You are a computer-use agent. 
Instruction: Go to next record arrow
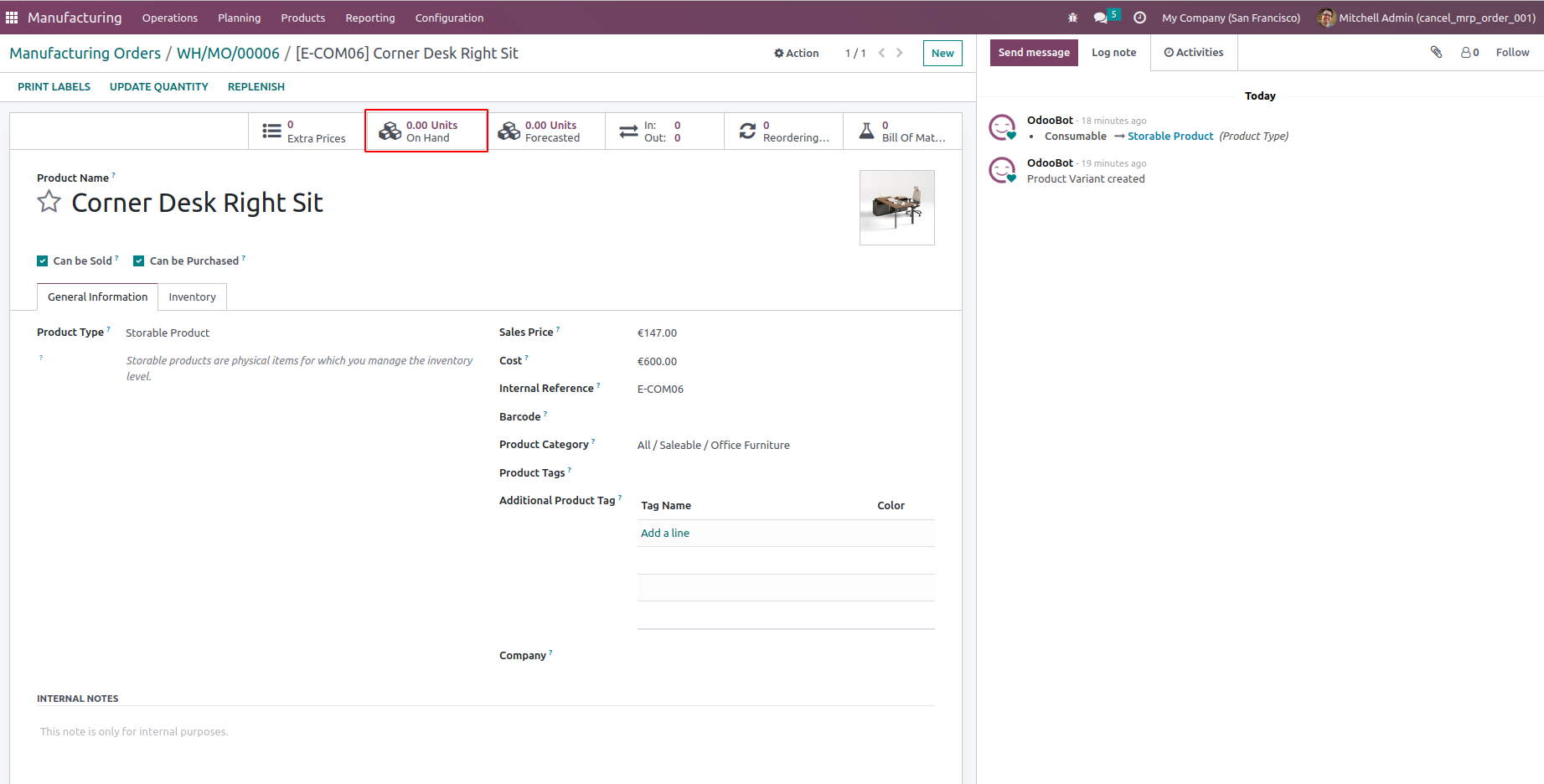coord(900,53)
